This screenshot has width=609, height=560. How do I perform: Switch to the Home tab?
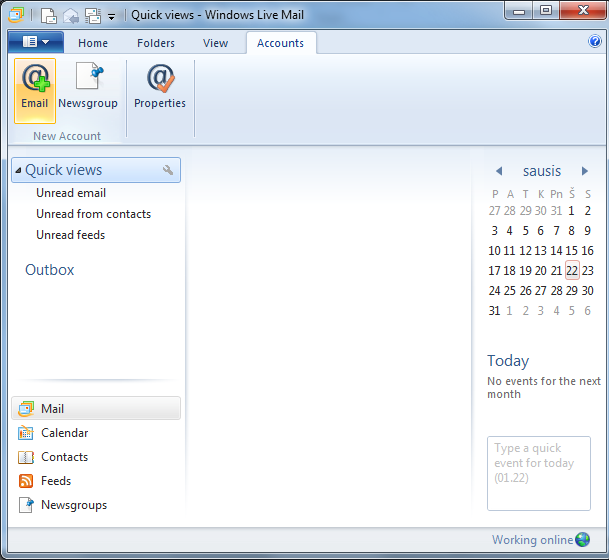pyautogui.click(x=93, y=43)
